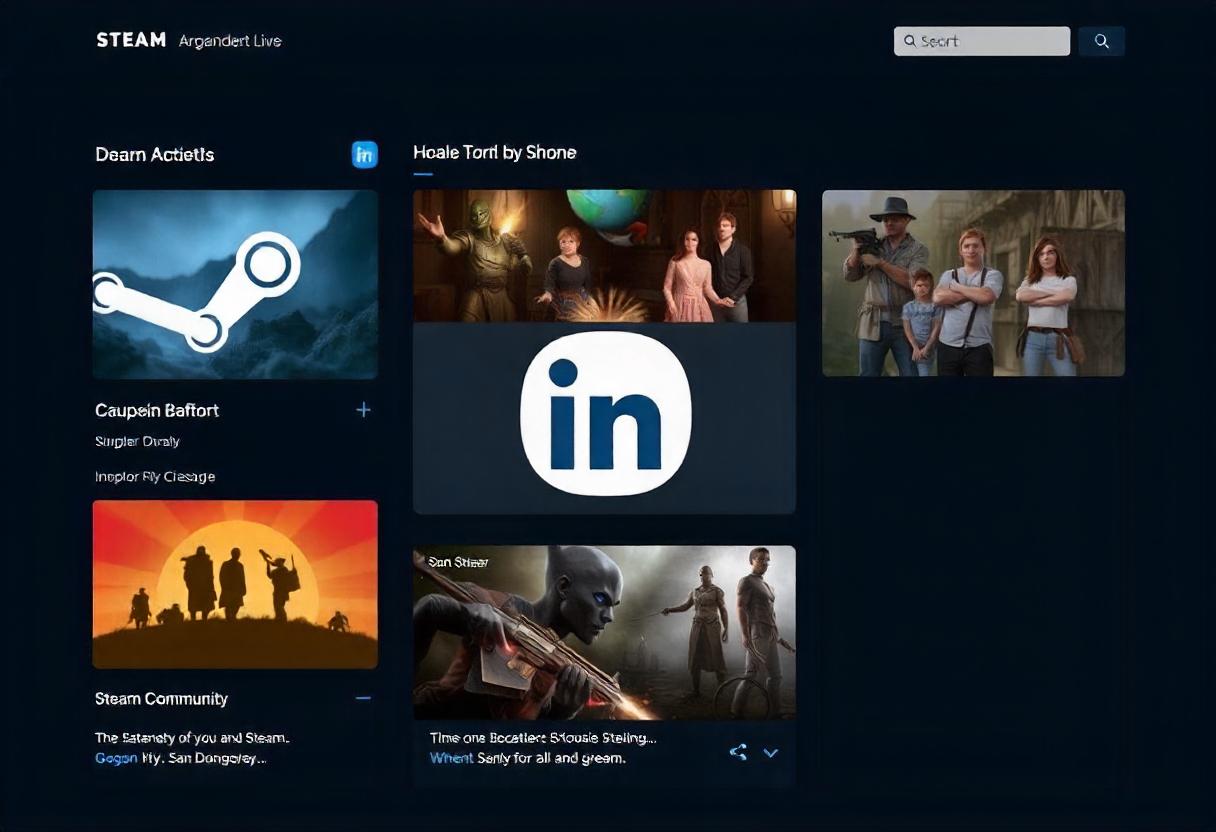This screenshot has width=1216, height=832.
Task: Open the Singler Diraly entry
Action: [137, 441]
